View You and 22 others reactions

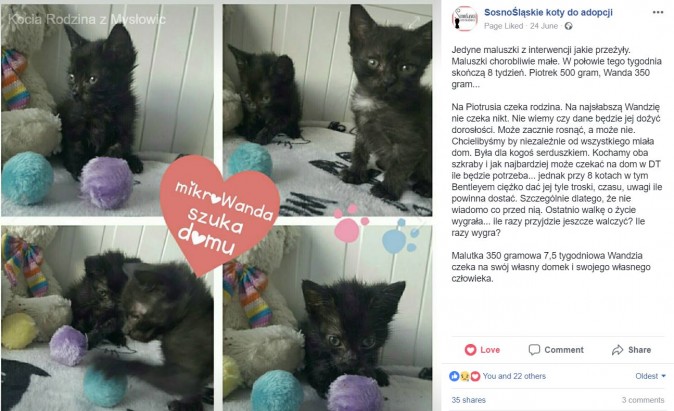pos(514,376)
